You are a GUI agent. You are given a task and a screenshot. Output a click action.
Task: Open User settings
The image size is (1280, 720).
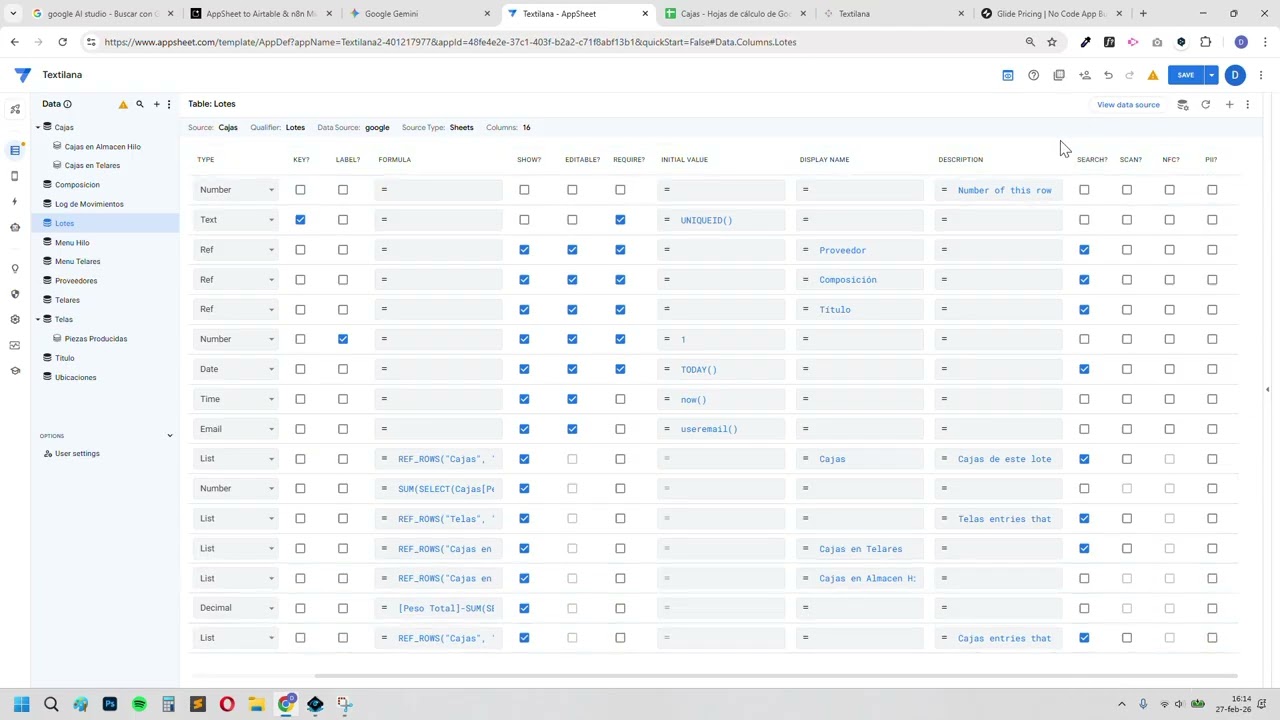pyautogui.click(x=77, y=454)
